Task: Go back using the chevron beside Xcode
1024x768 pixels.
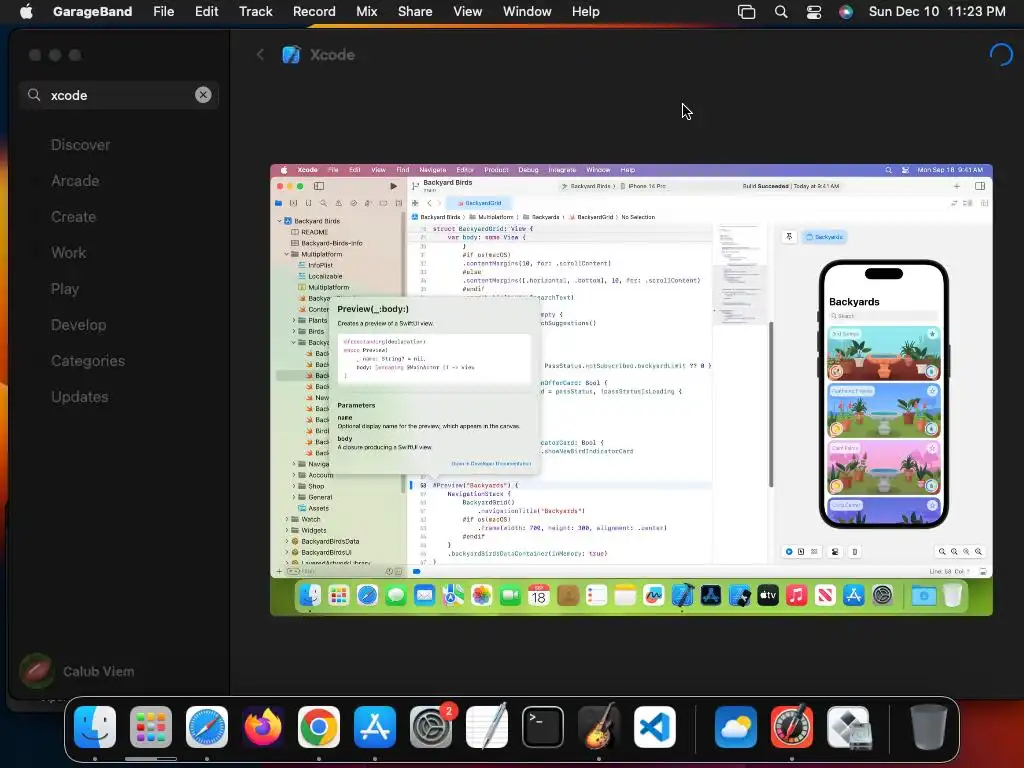Action: tap(260, 55)
